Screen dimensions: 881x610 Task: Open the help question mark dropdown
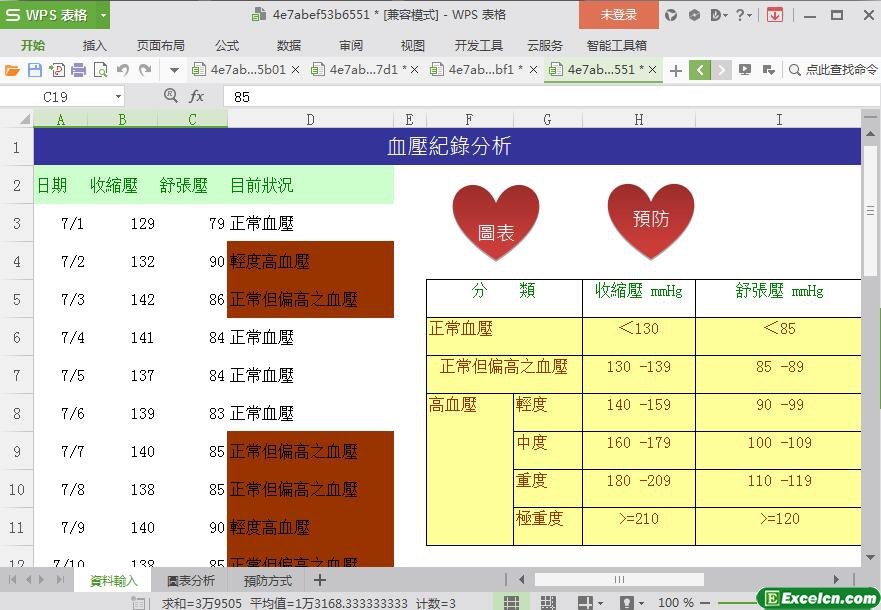pyautogui.click(x=743, y=15)
